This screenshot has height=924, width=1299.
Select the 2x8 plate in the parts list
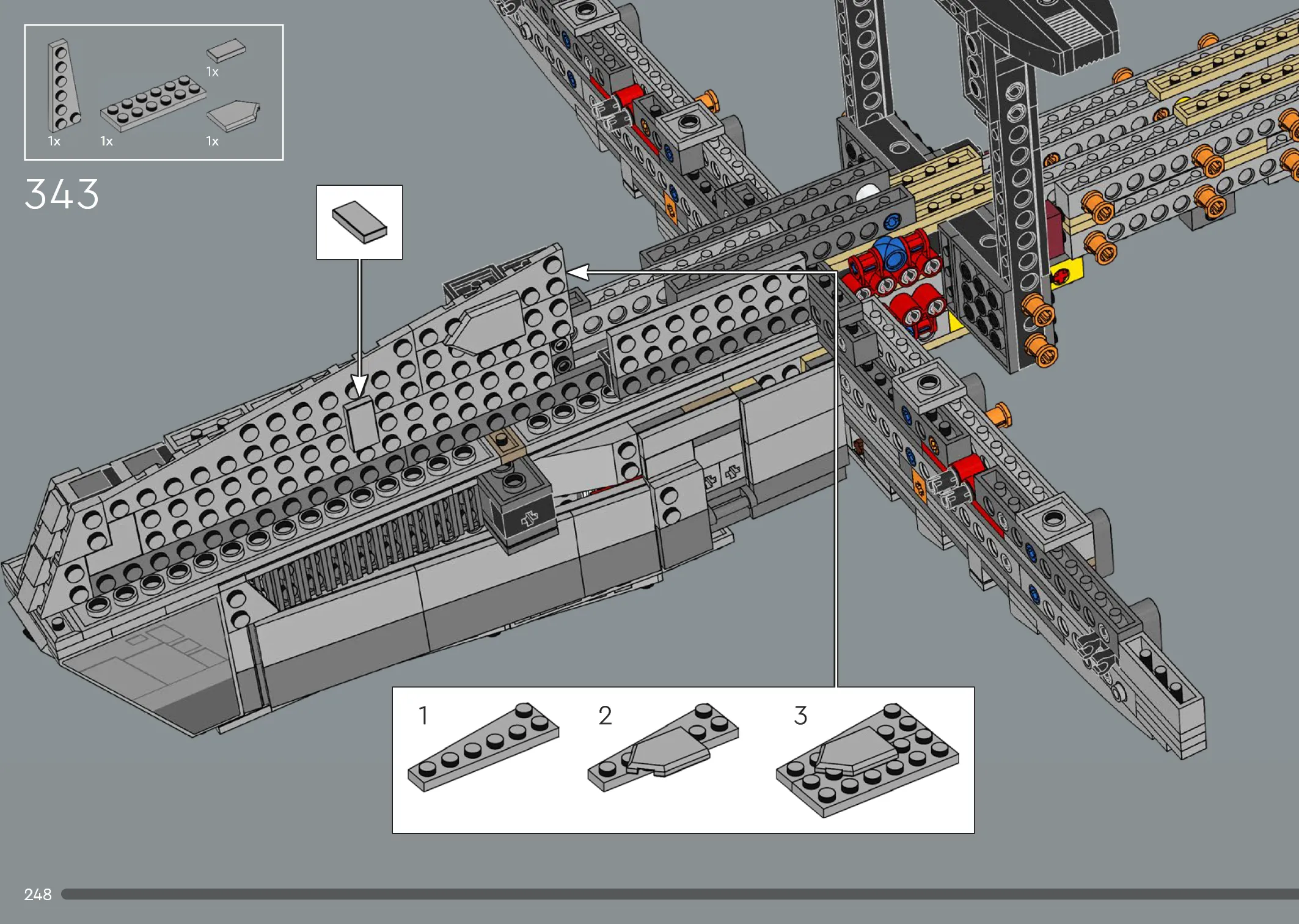[153, 103]
